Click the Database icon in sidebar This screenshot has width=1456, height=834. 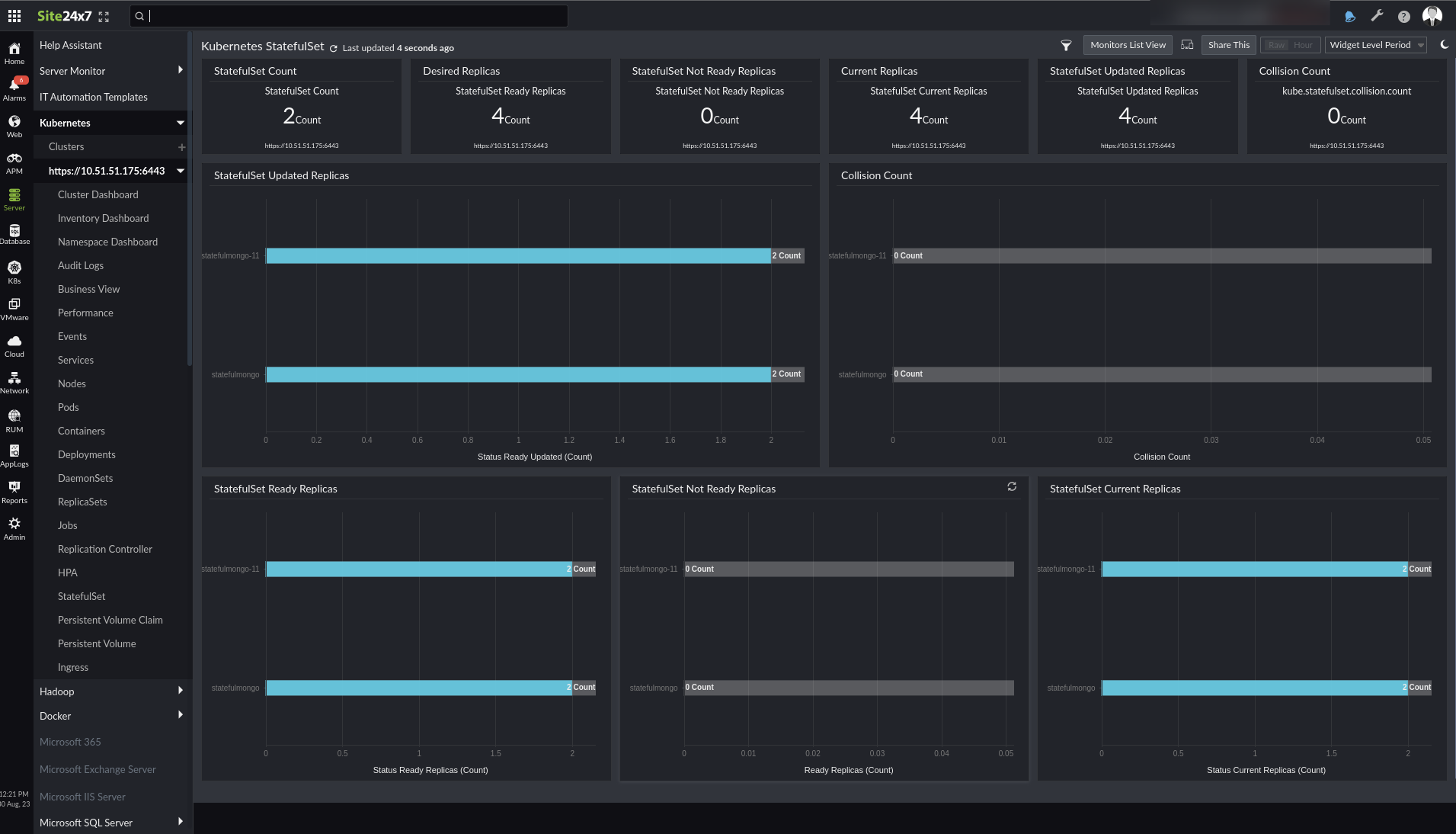pyautogui.click(x=14, y=233)
